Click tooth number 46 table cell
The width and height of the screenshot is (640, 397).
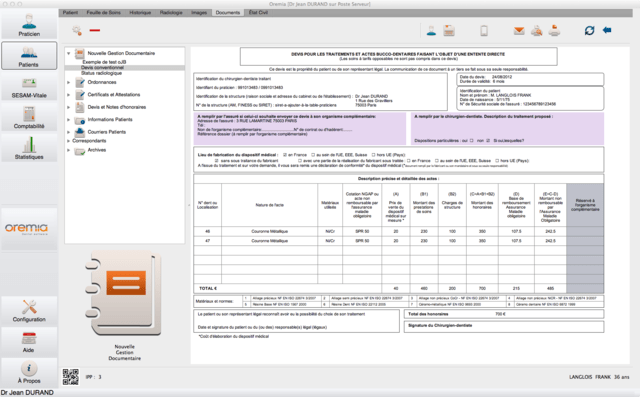[x=207, y=231]
